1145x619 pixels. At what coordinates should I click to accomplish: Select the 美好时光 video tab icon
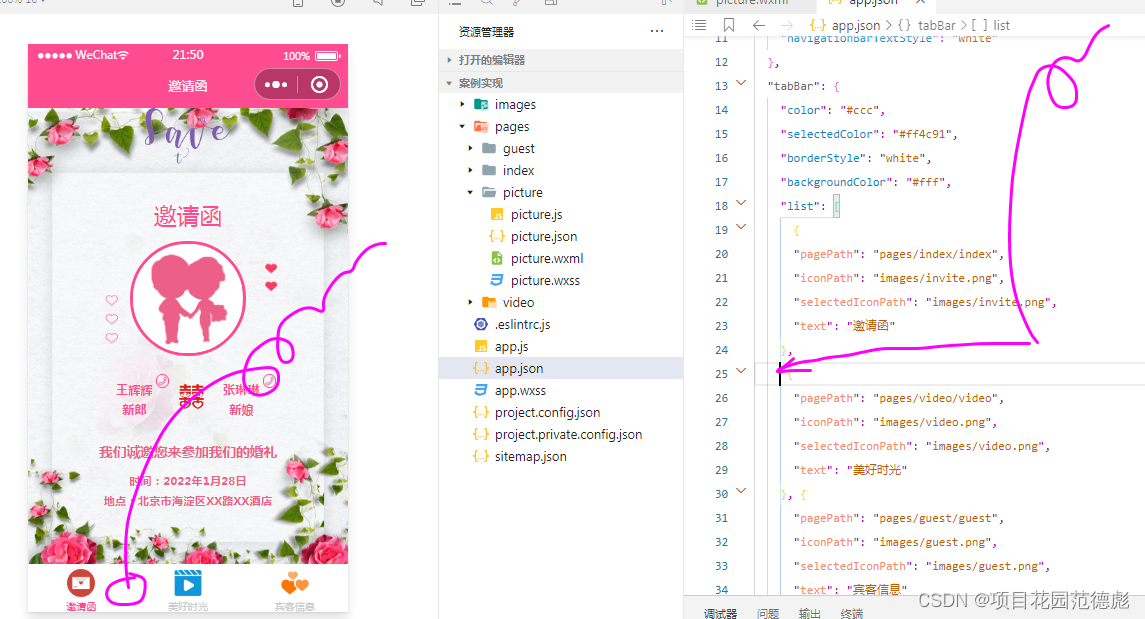click(188, 584)
